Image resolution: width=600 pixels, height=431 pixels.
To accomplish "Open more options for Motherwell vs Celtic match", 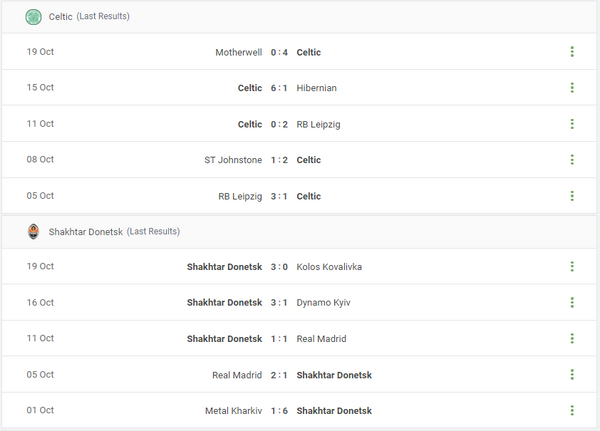I will pyautogui.click(x=572, y=52).
